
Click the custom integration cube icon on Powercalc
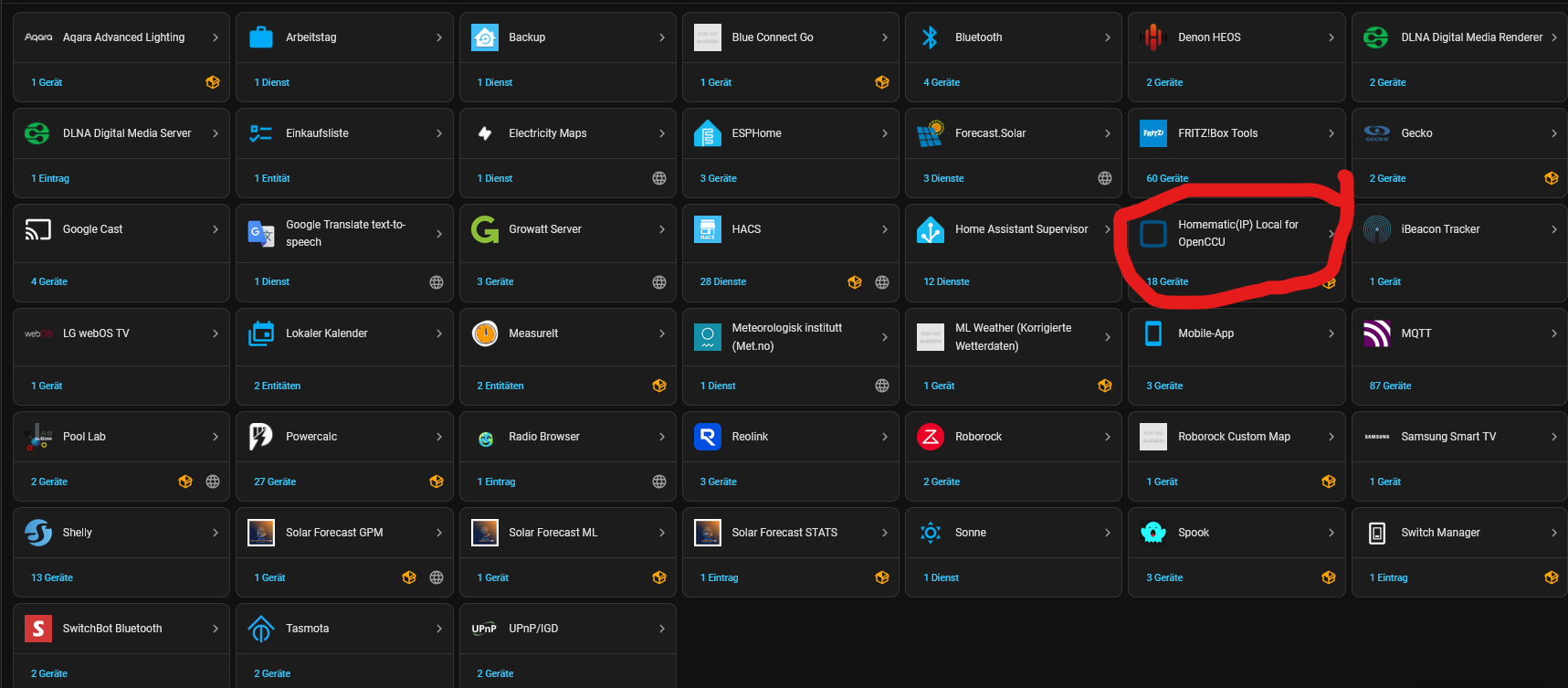(x=437, y=482)
